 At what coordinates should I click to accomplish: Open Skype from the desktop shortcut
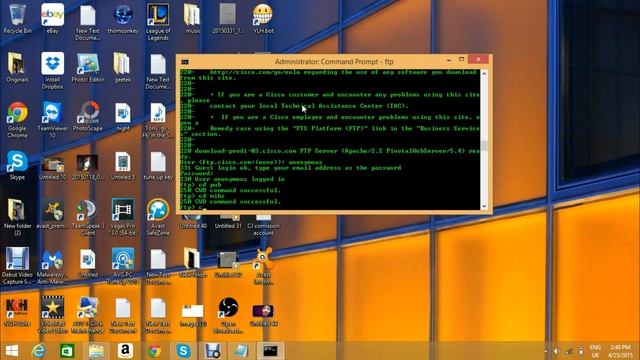[x=17, y=165]
